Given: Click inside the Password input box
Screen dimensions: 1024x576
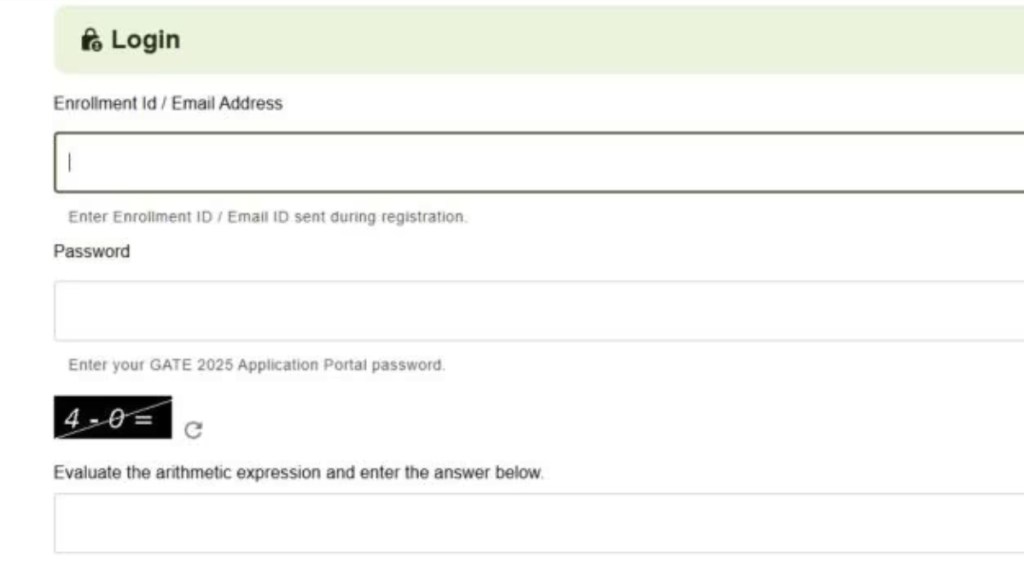Looking at the screenshot, I should pos(540,311).
